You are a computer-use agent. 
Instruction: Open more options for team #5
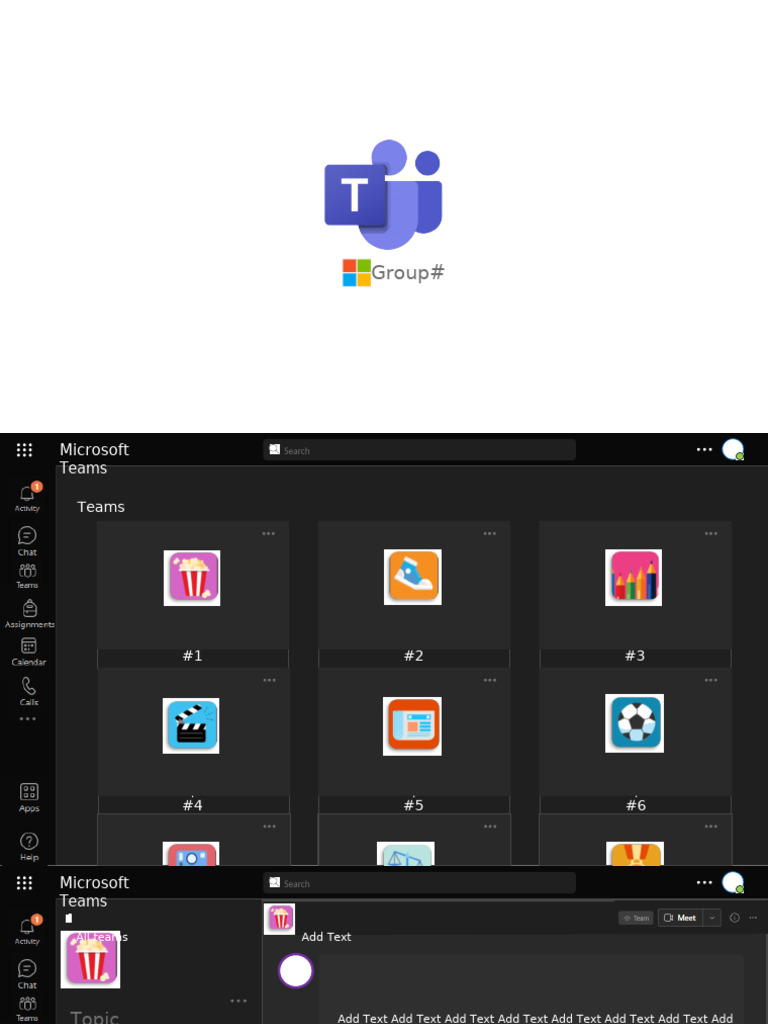click(x=490, y=680)
